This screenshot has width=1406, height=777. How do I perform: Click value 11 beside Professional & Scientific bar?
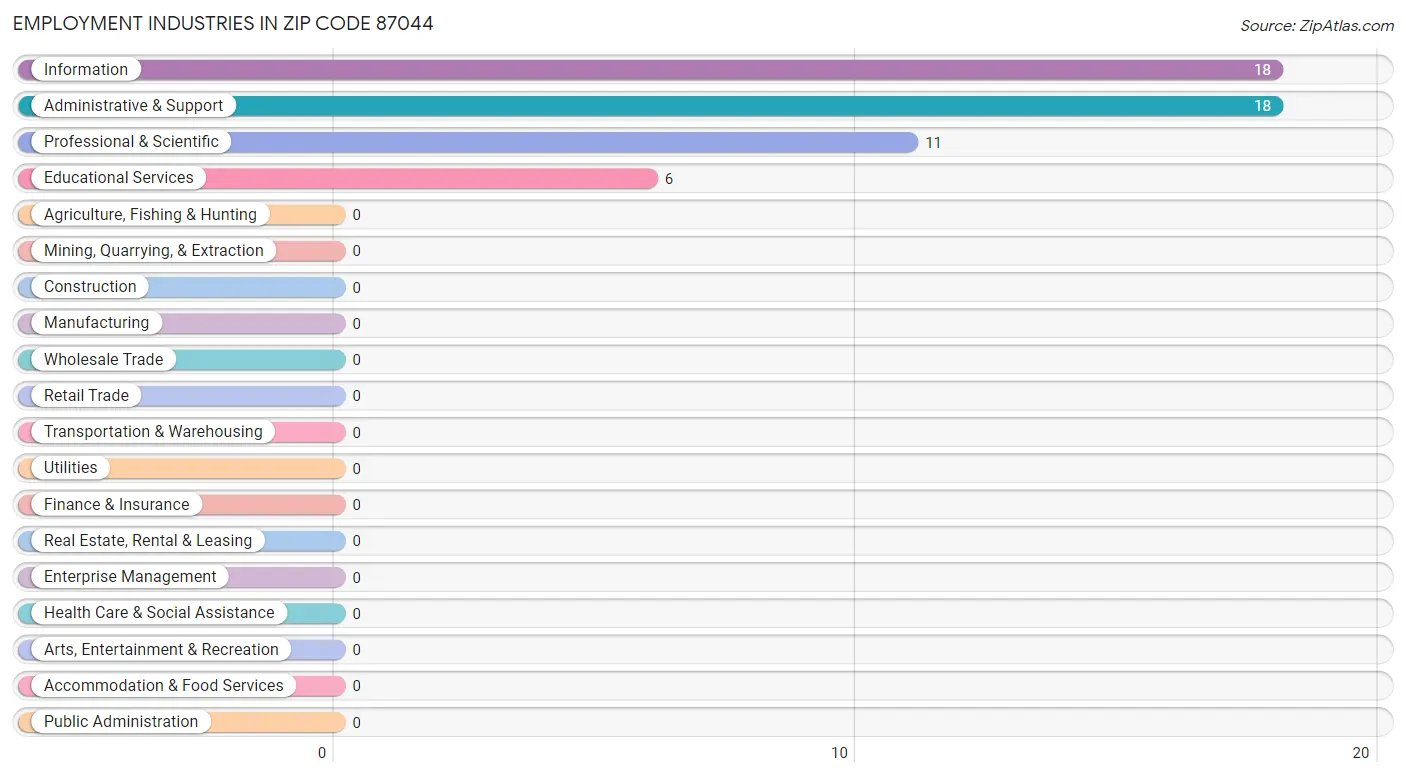tap(933, 143)
